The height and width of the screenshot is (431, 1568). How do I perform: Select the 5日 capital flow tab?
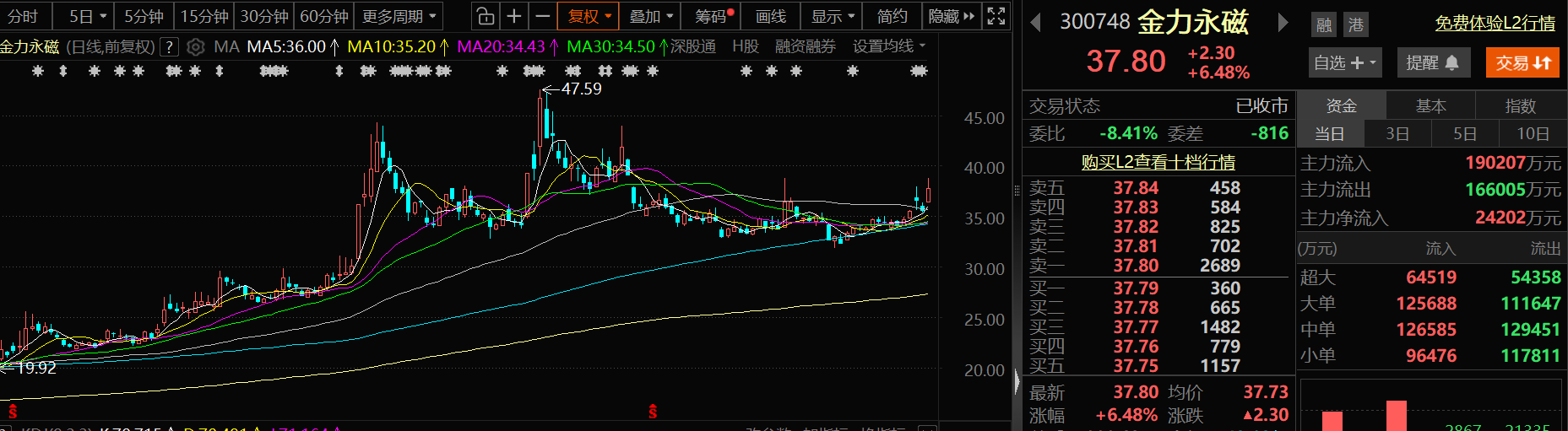tap(1464, 133)
